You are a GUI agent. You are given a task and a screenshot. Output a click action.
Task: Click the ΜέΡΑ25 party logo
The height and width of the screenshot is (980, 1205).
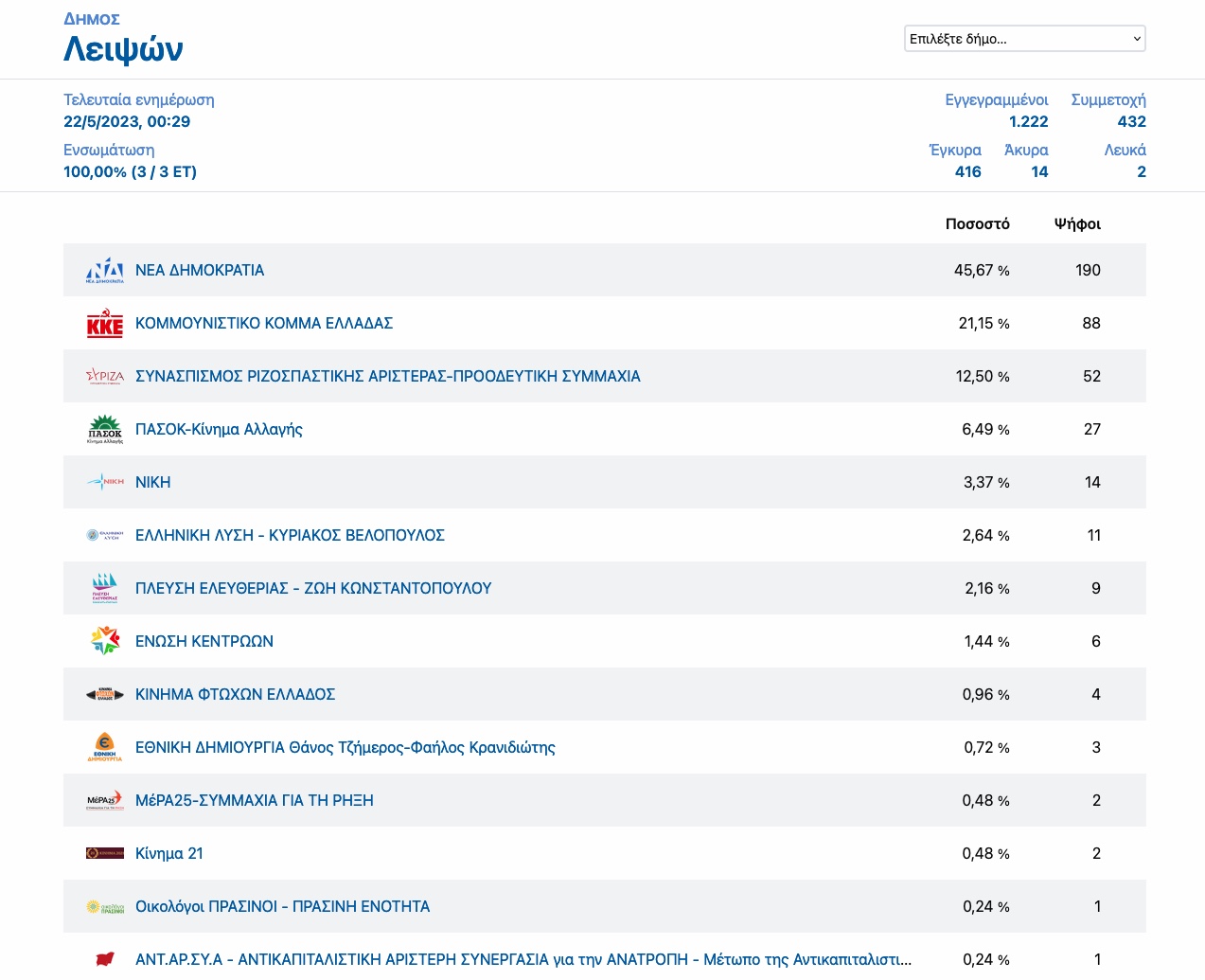point(105,800)
